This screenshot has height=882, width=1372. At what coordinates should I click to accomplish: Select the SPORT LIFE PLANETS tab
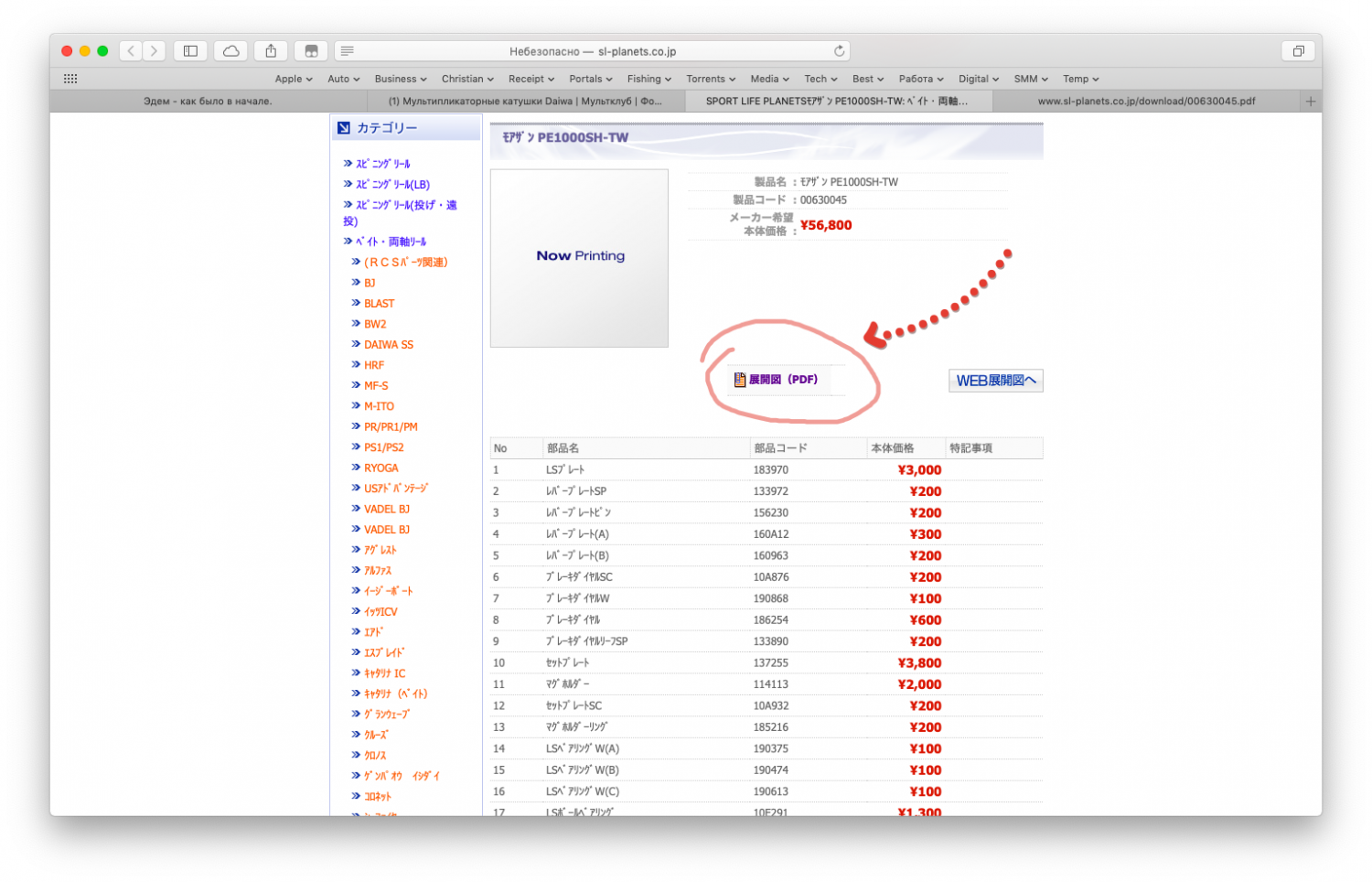tap(839, 102)
